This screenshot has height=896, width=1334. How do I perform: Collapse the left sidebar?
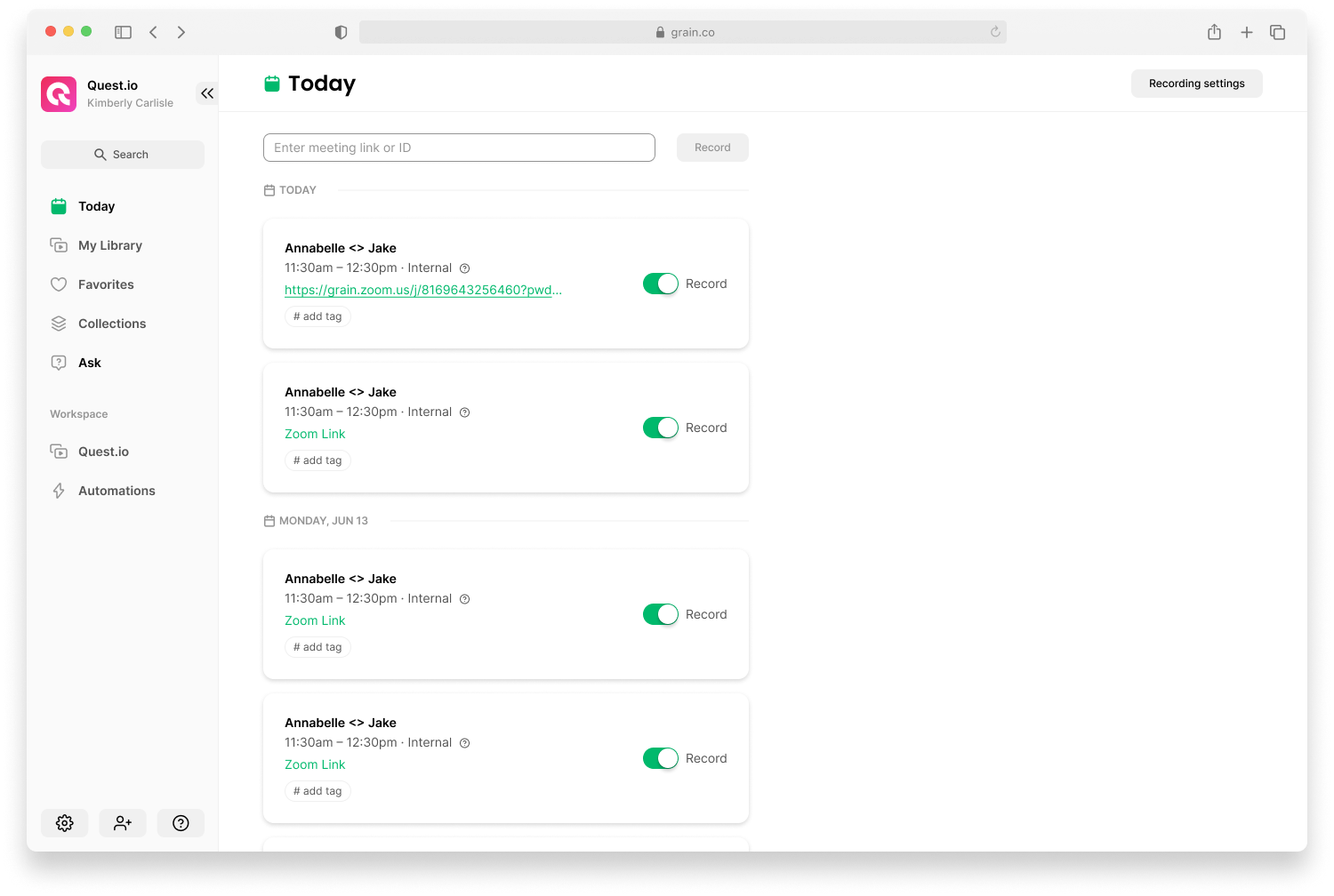tap(206, 92)
